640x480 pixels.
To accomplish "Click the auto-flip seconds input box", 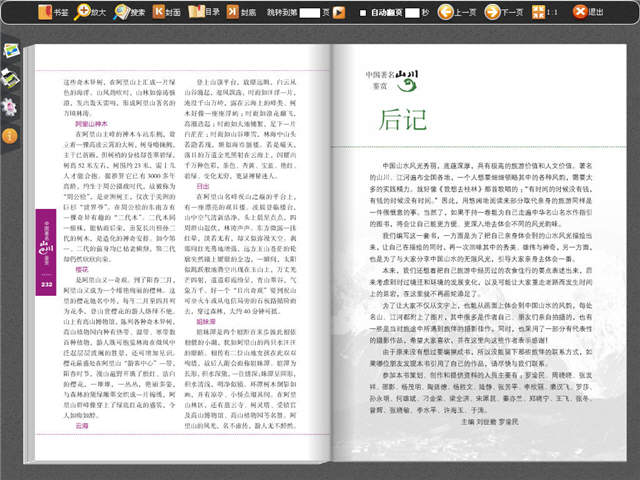I will (412, 13).
